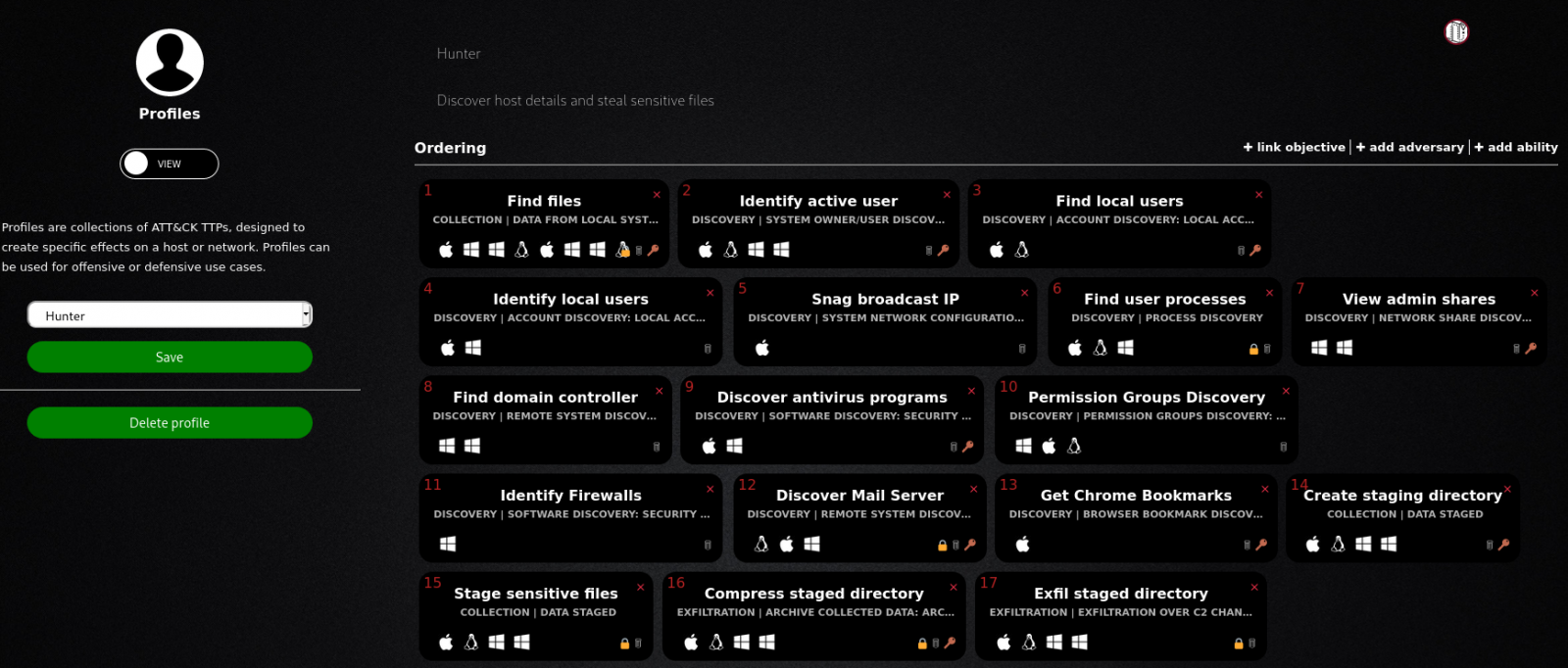Screen dimensions: 1568x668
Task: Click key icon on Identify active user card
Action: [x=944, y=251]
